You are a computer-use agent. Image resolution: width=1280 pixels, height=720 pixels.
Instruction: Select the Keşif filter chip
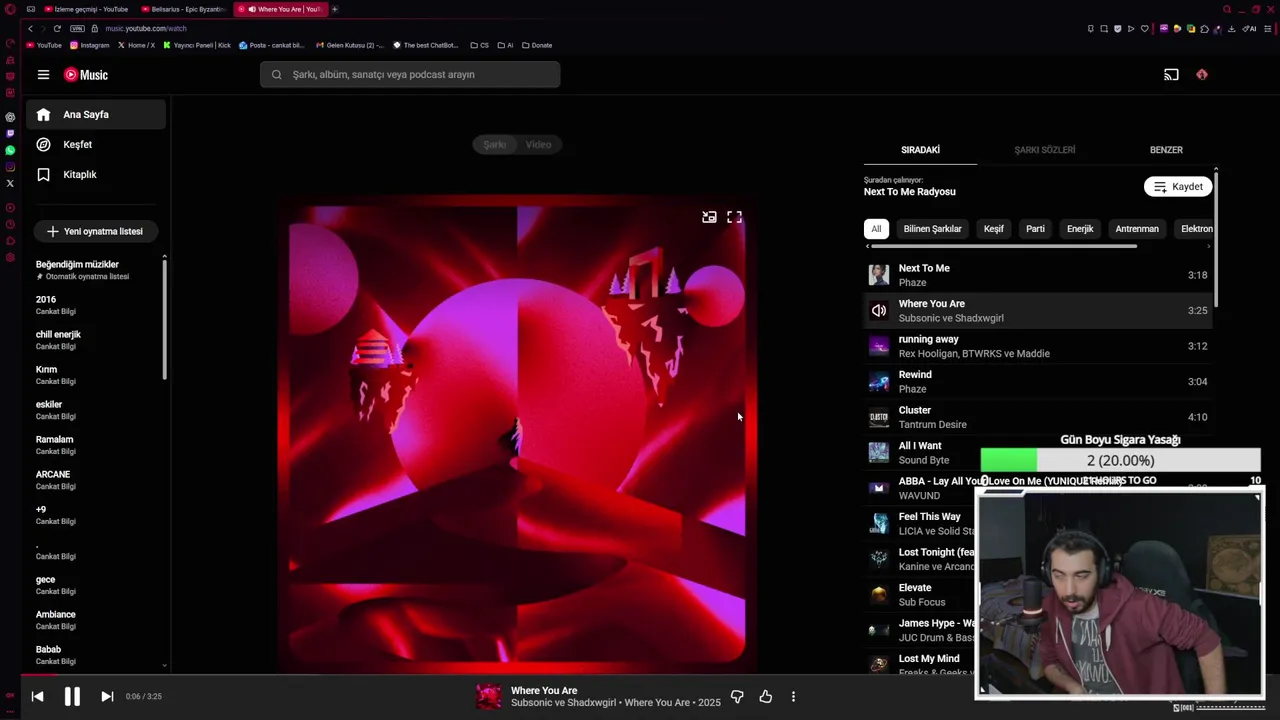pyautogui.click(x=993, y=229)
